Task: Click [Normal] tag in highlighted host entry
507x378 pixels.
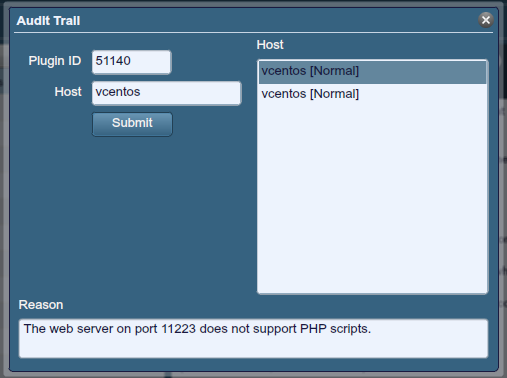Action: click(x=334, y=71)
